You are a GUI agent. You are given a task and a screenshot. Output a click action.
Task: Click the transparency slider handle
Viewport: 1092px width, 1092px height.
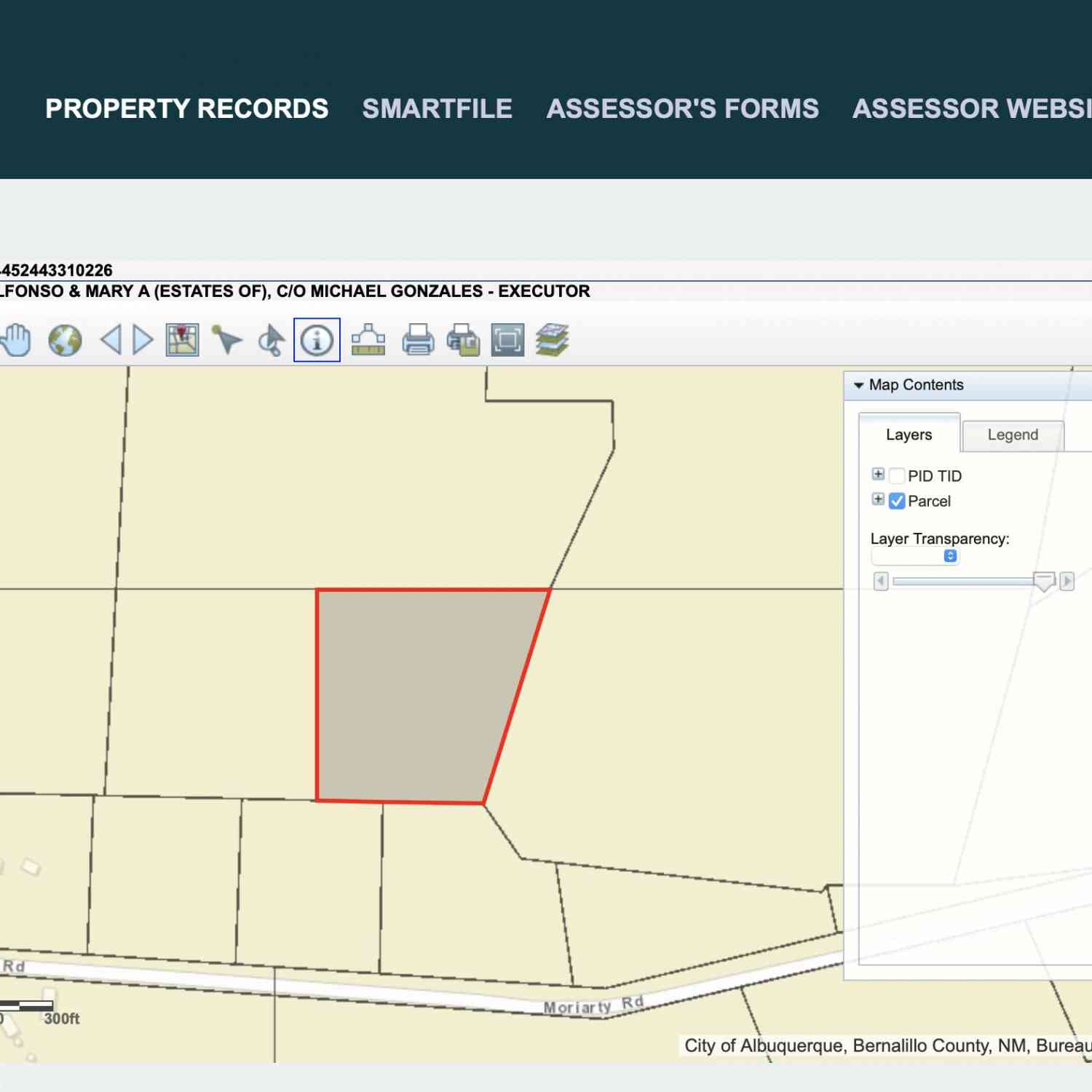[1044, 581]
